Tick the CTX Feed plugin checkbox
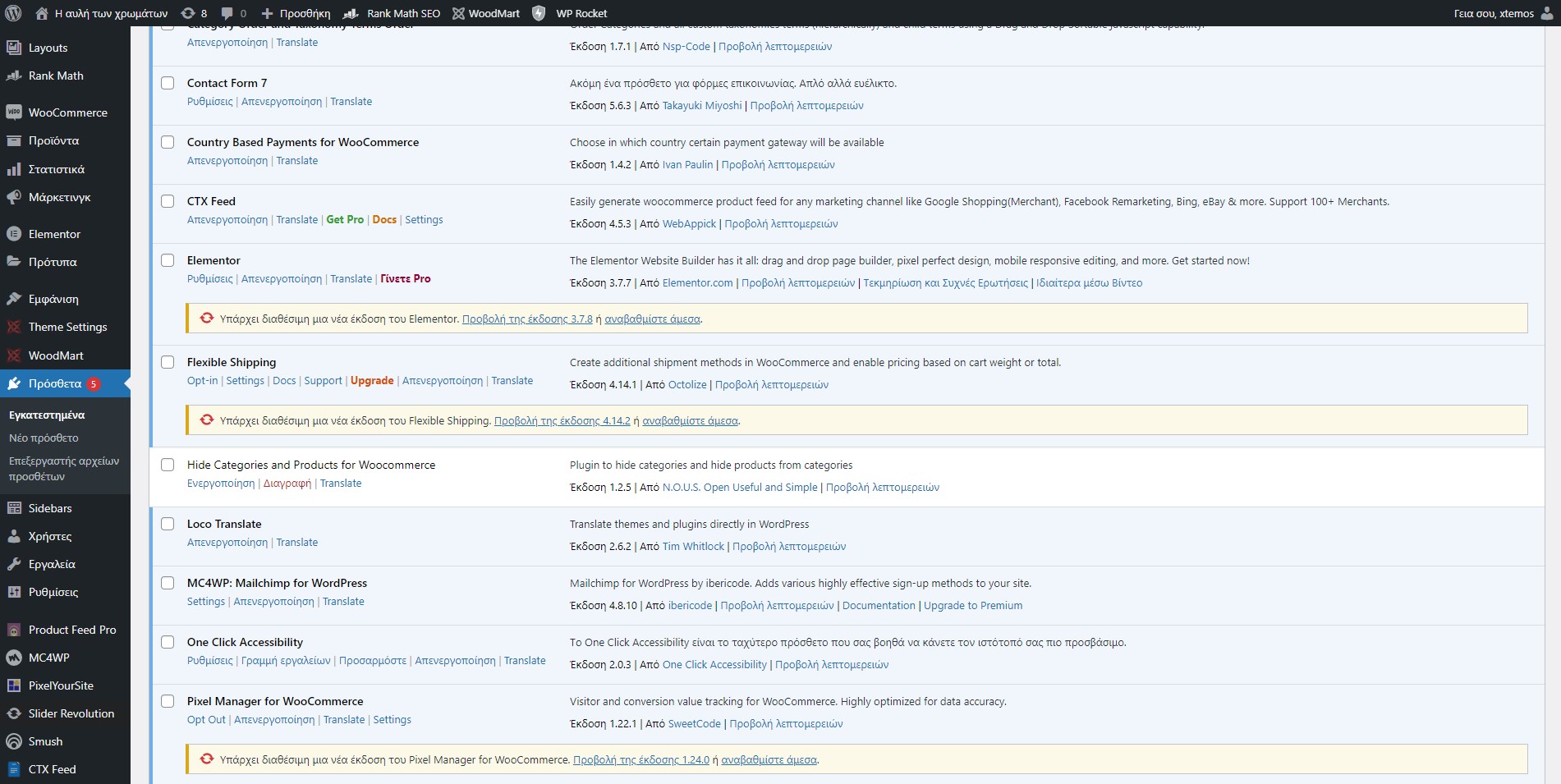Image resolution: width=1561 pixels, height=784 pixels. coord(168,201)
